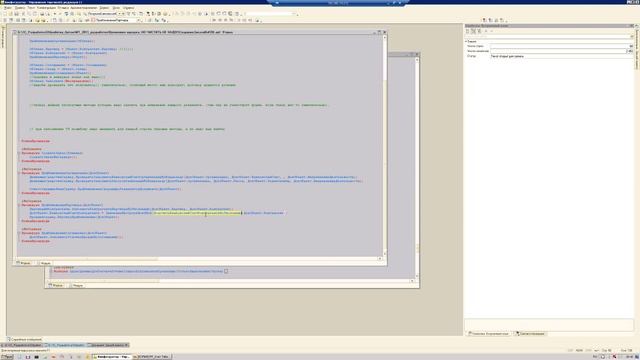Open the Отладка menu

click(63, 8)
